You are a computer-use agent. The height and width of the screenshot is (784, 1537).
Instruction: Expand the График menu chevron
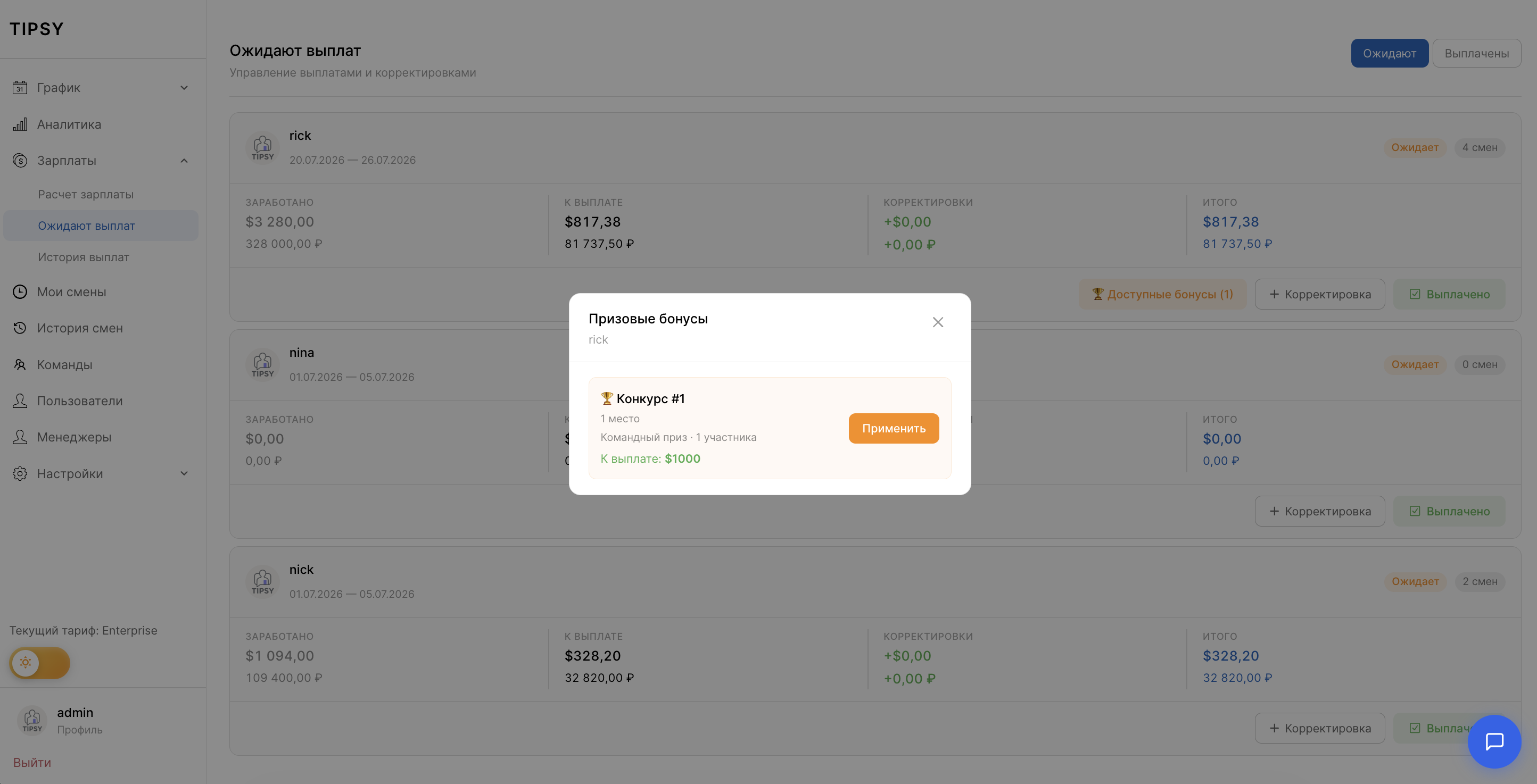click(x=184, y=88)
